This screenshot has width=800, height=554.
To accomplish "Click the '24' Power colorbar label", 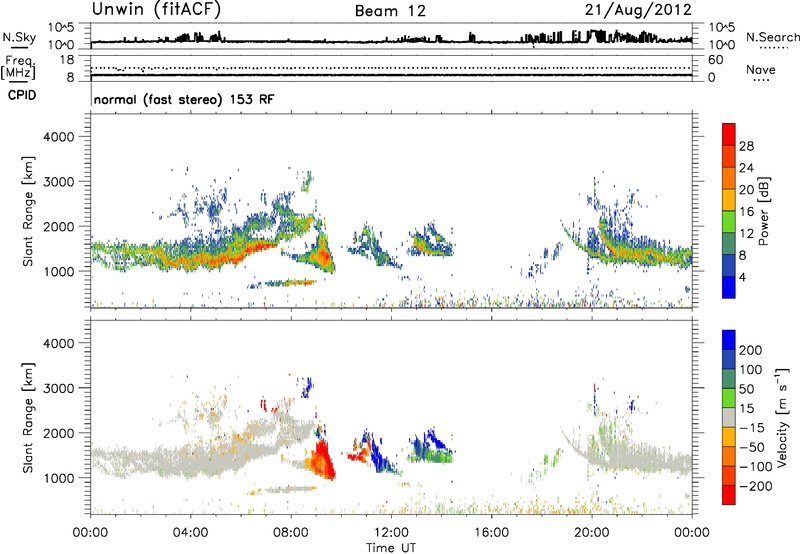I will pyautogui.click(x=746, y=168).
